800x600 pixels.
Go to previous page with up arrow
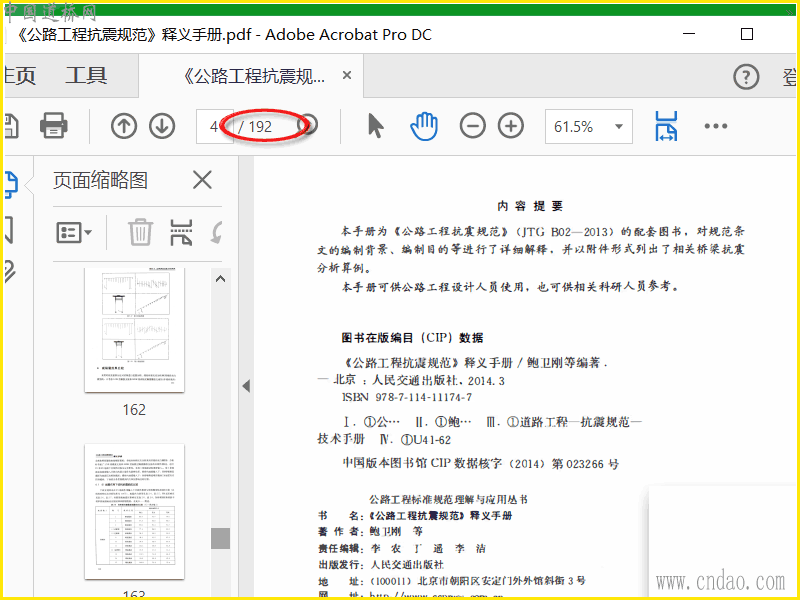[x=124, y=126]
